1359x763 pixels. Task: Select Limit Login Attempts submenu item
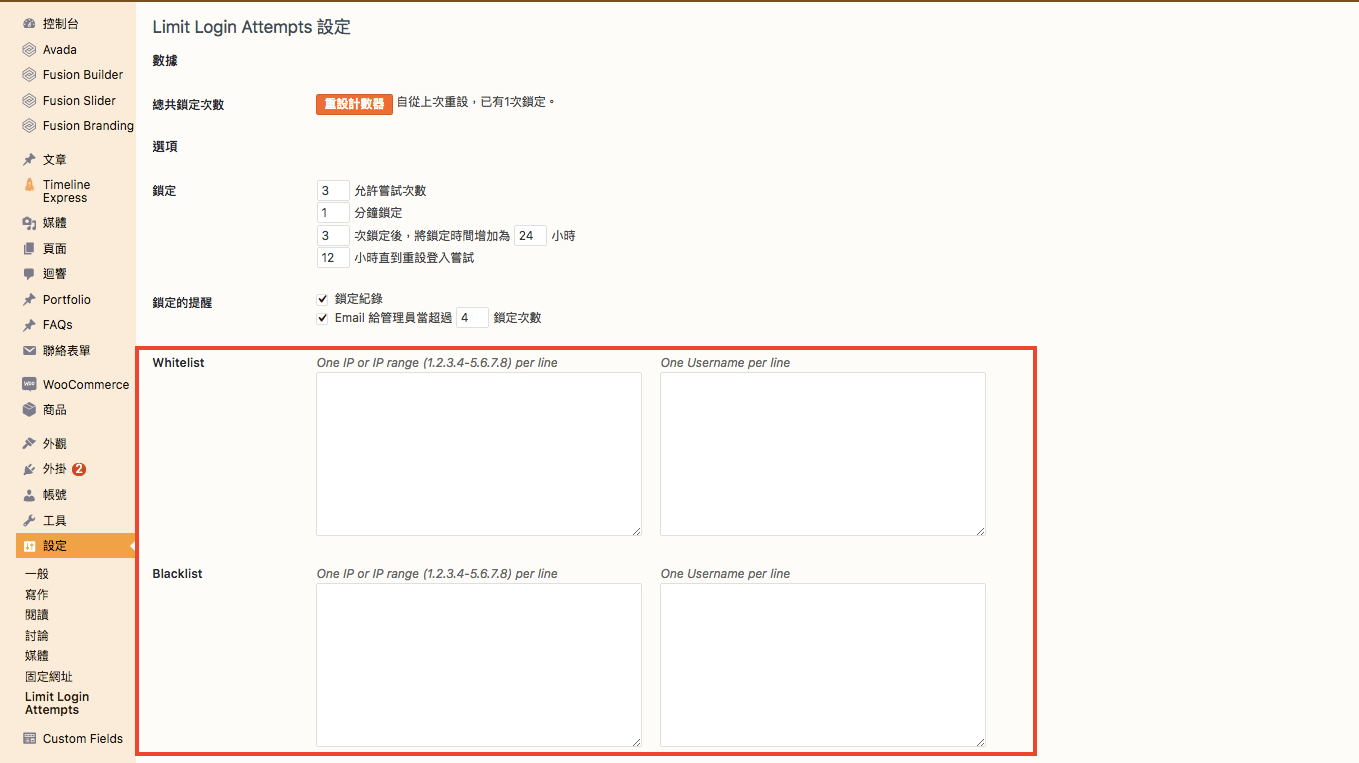(x=57, y=703)
